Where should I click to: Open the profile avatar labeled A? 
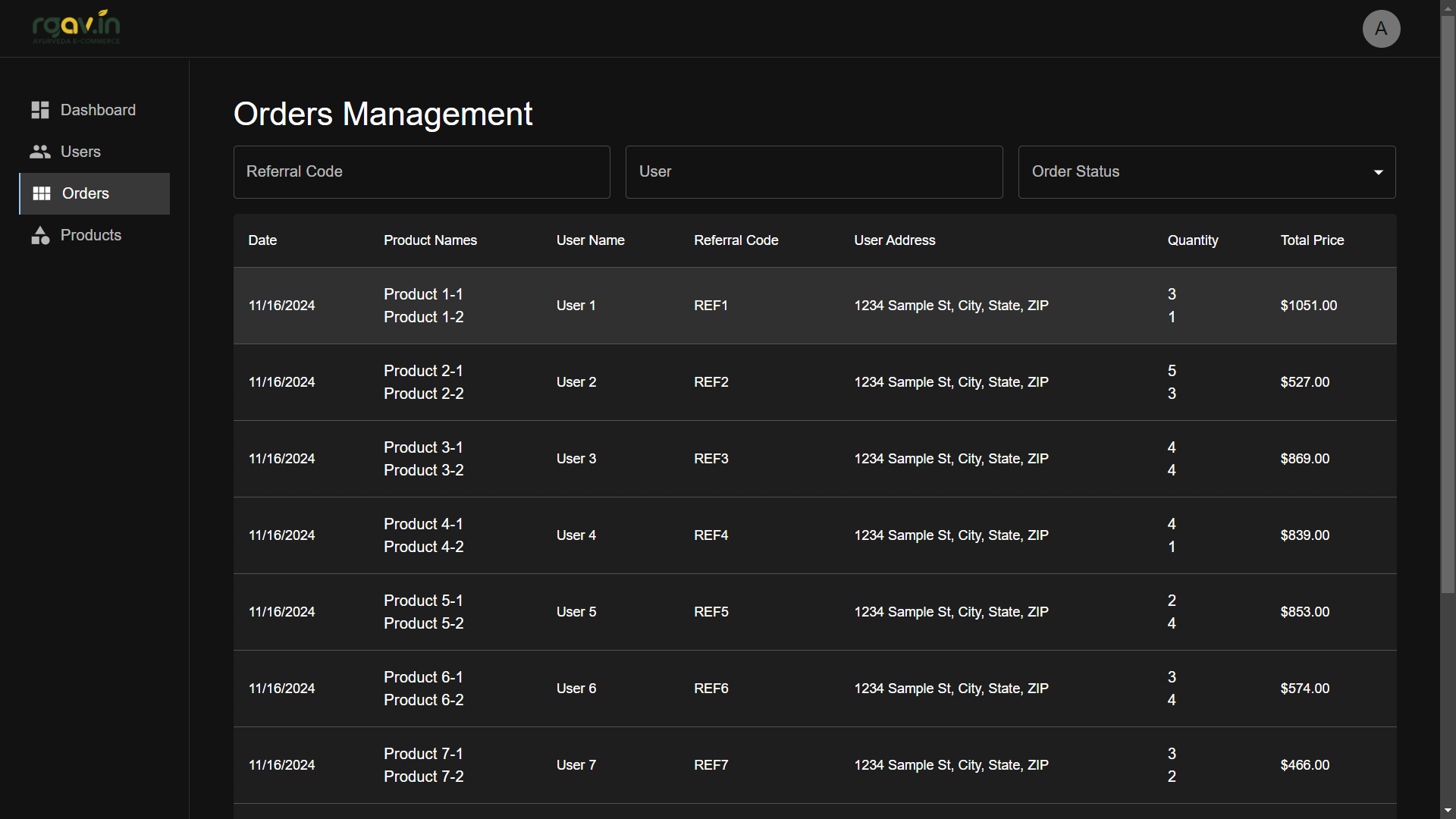tap(1381, 29)
